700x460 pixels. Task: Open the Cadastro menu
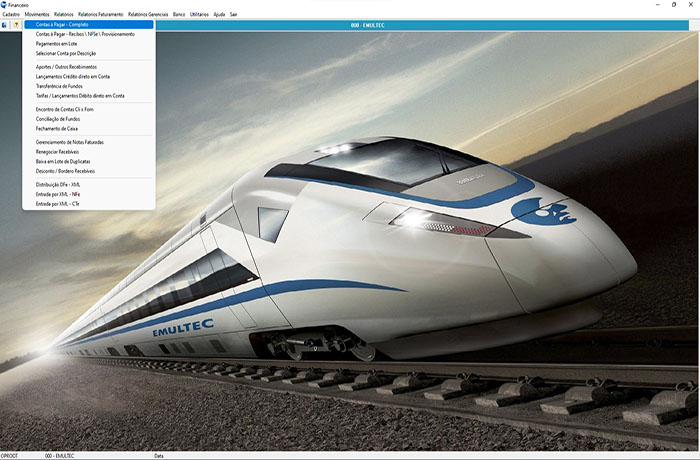11,15
